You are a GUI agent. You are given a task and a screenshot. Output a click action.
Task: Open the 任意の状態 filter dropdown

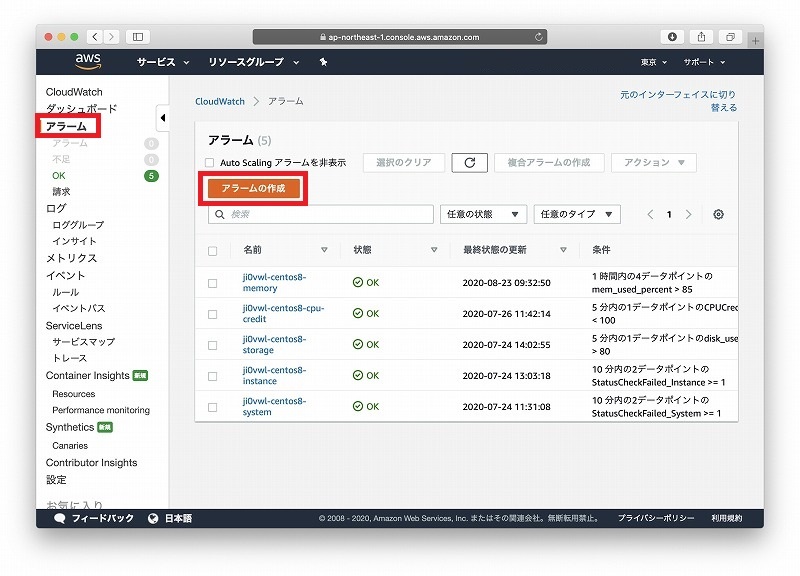(x=483, y=214)
